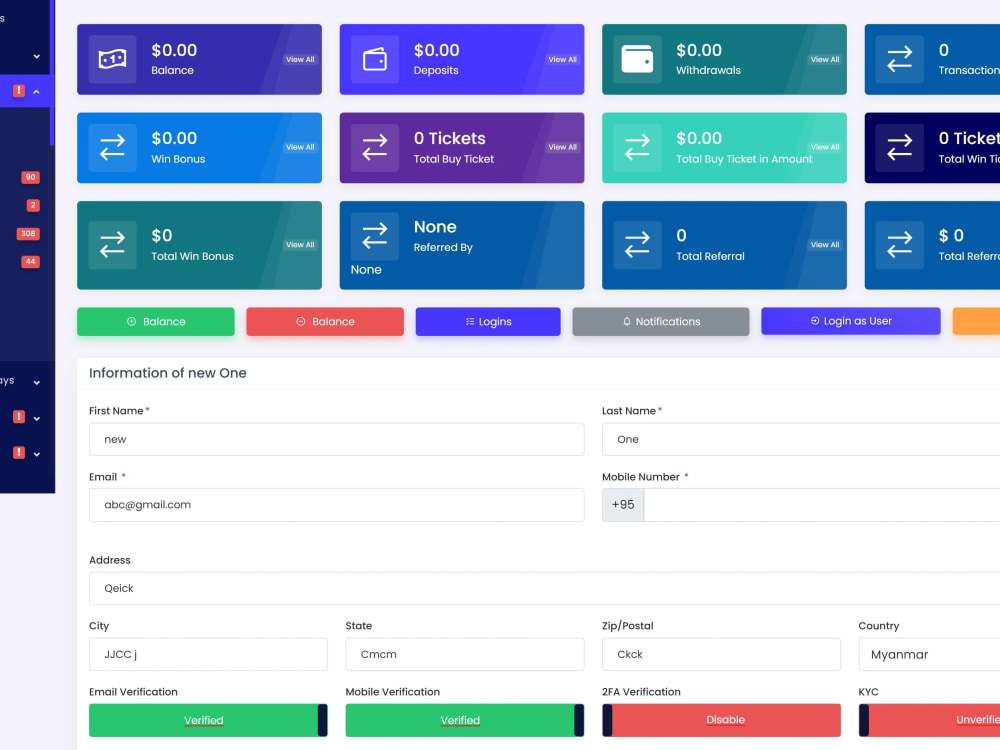This screenshot has height=750, width=1000.
Task: Click the alert icon in highlighted sidebar item
Action: tap(19, 91)
